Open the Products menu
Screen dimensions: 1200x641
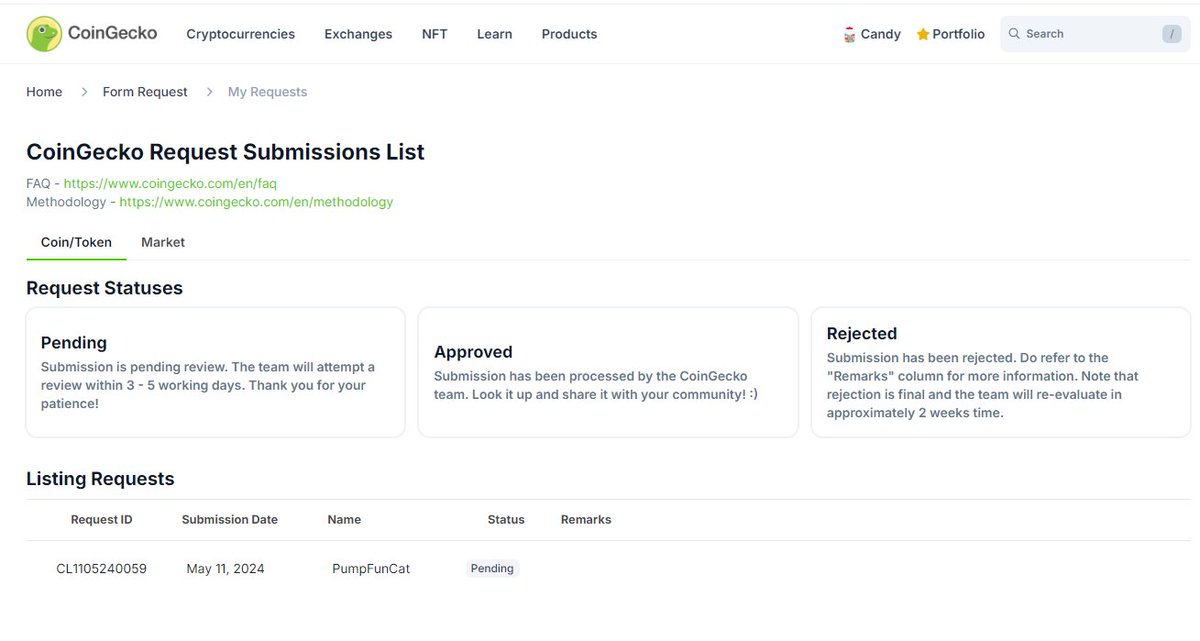coord(569,34)
